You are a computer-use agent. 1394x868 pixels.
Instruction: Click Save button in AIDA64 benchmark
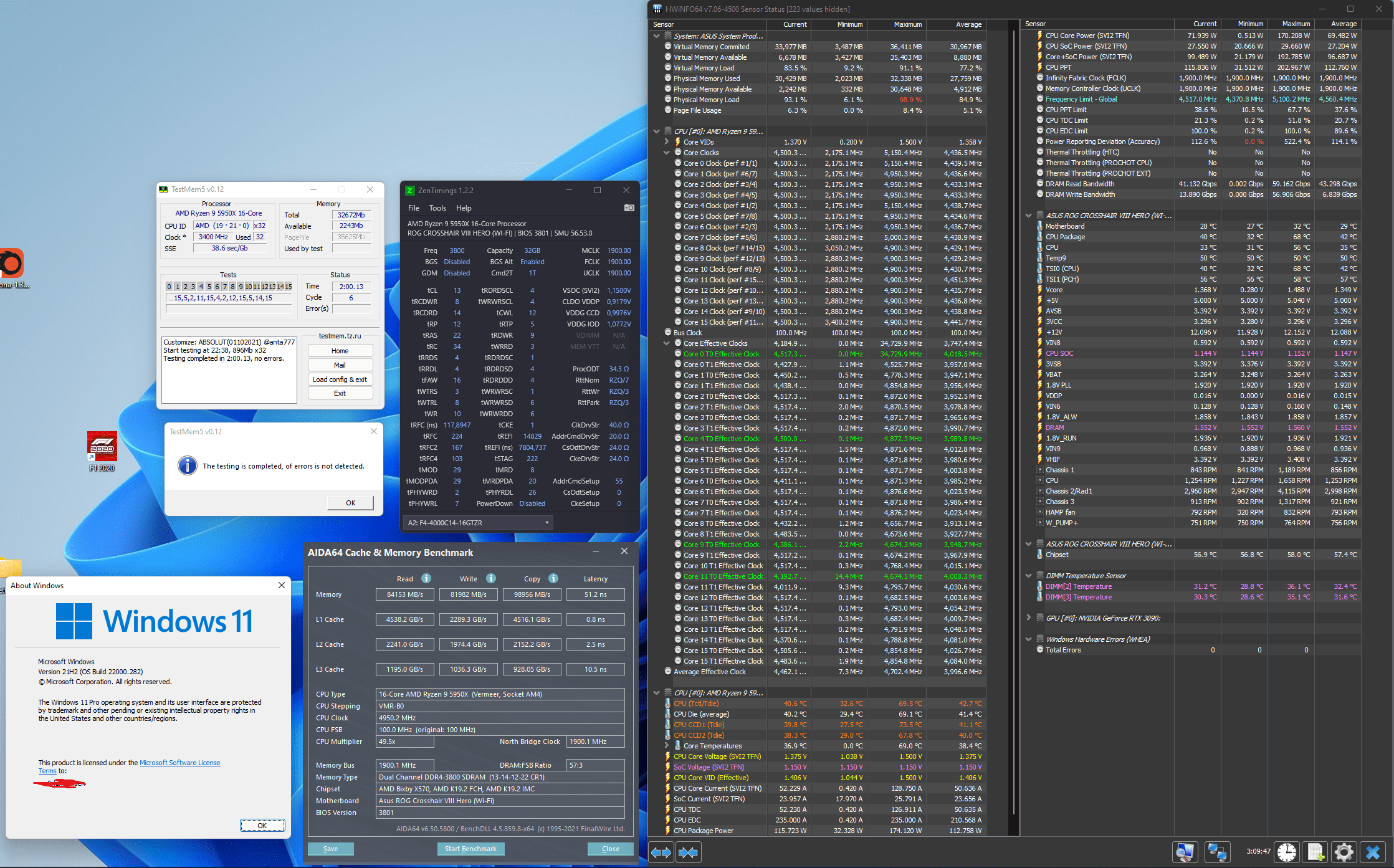point(330,849)
